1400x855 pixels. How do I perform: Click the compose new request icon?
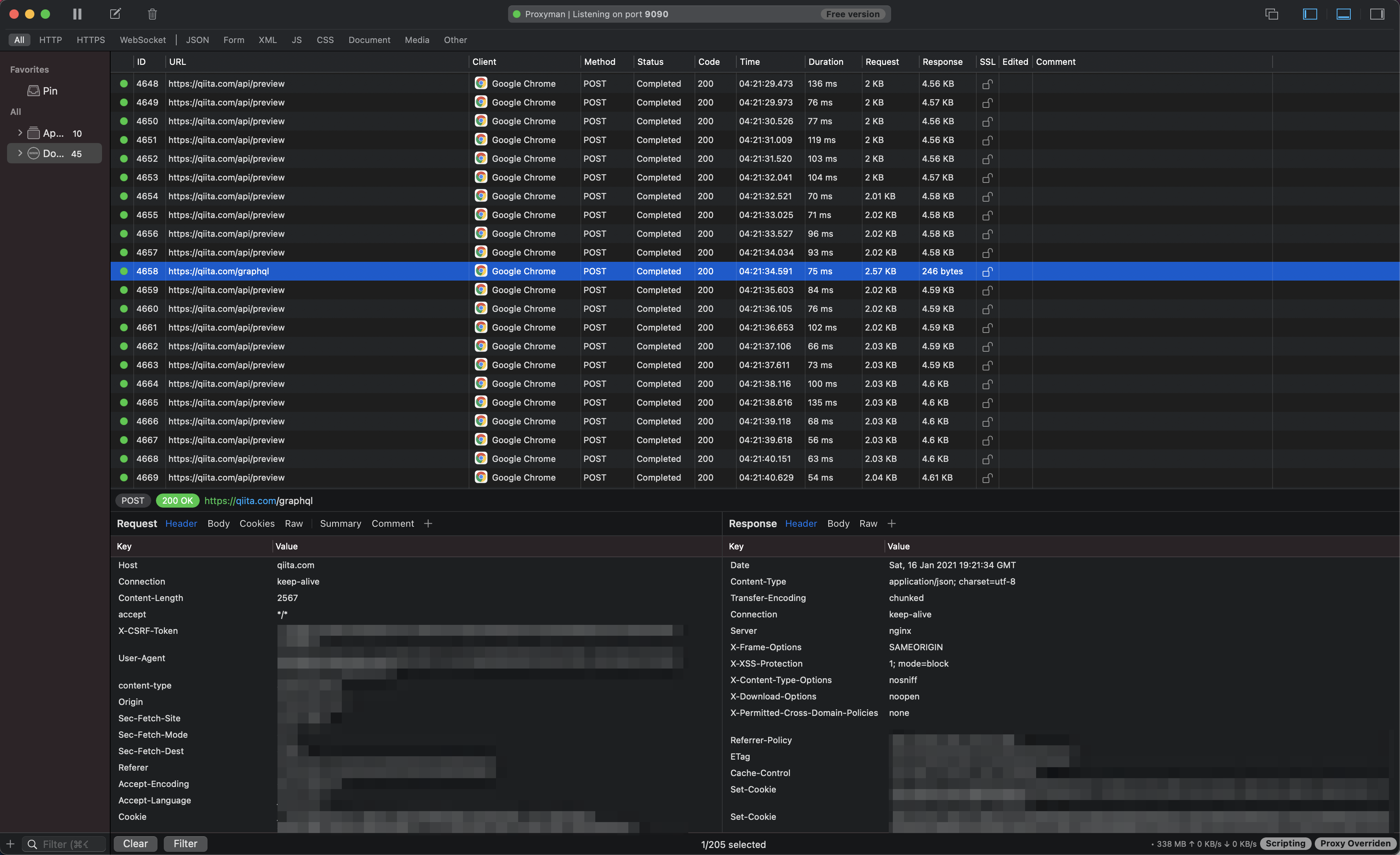click(x=115, y=14)
